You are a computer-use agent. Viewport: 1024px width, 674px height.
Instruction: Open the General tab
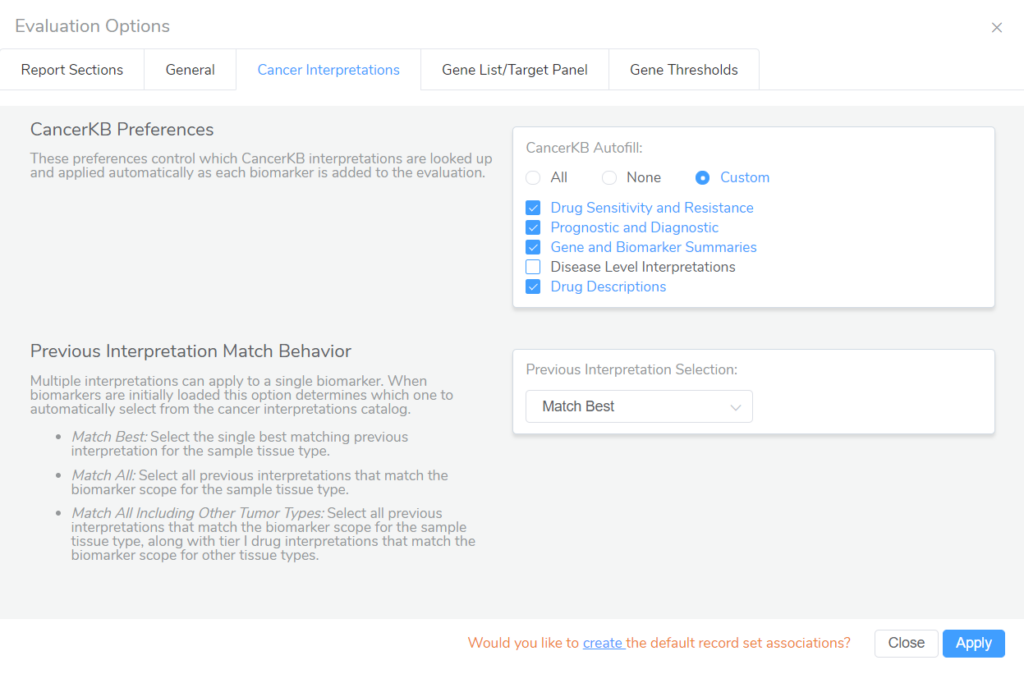(x=190, y=70)
